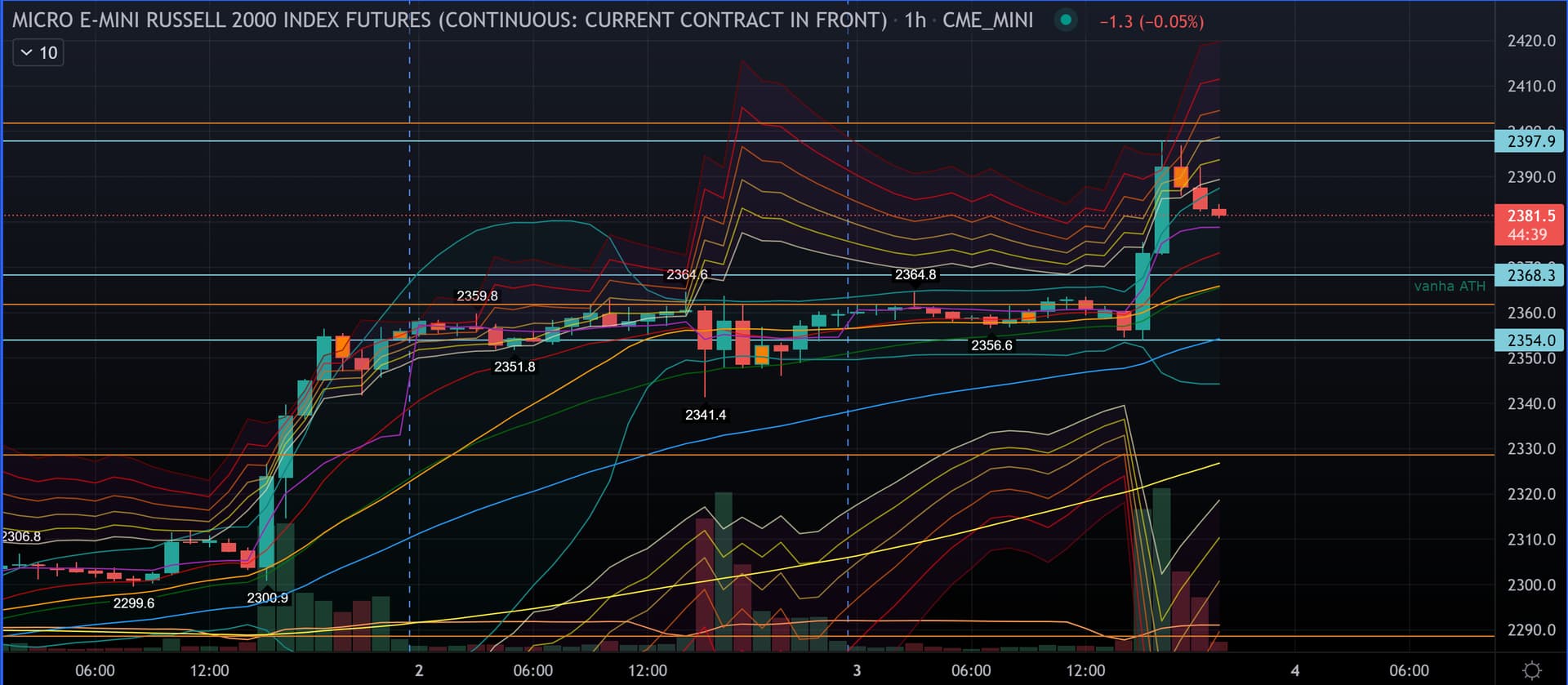Screen dimensions: 1568x685
Task: Click the CME_MINI exchange label
Action: coord(987,20)
